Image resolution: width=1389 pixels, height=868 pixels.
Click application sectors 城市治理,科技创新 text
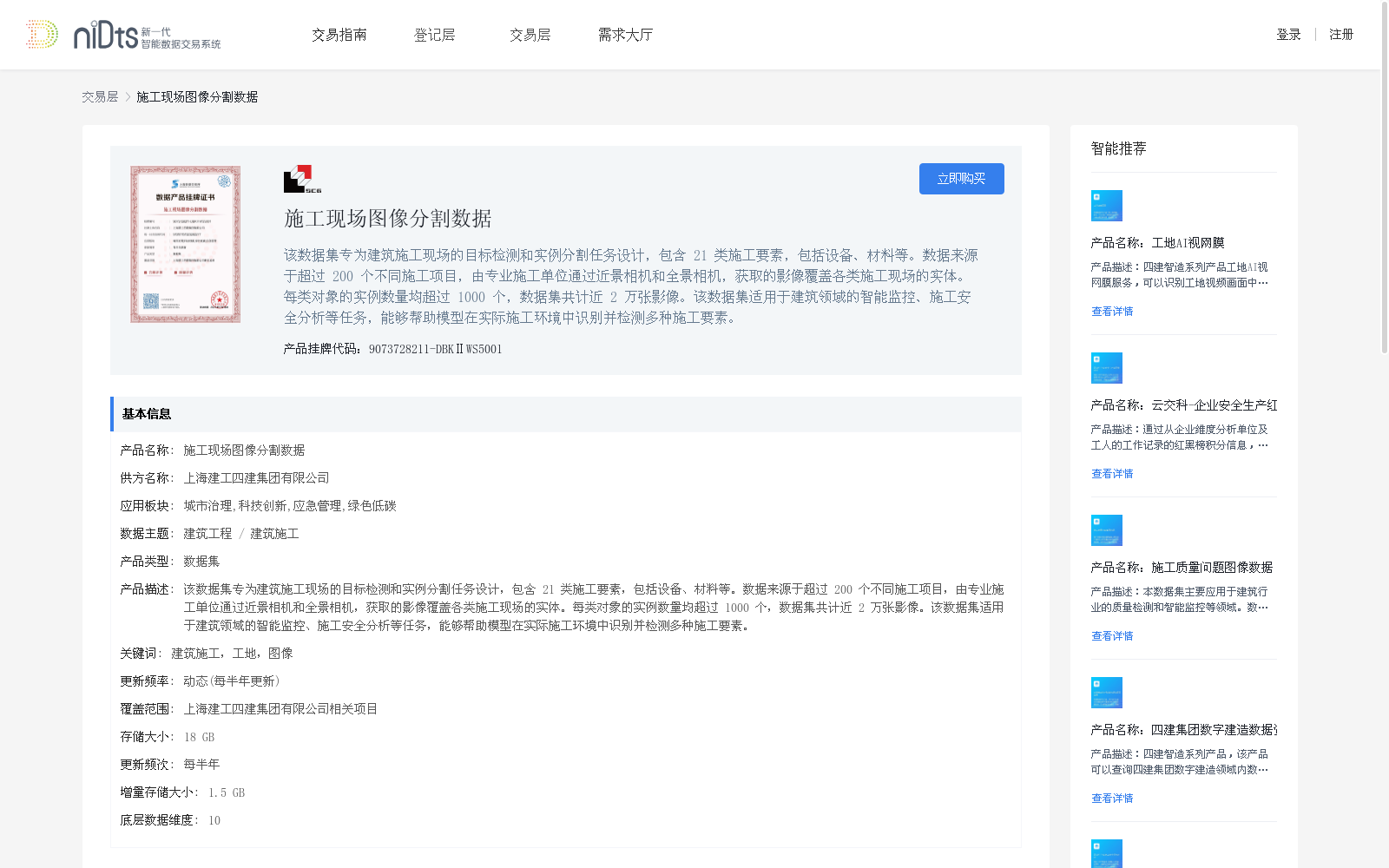point(290,506)
